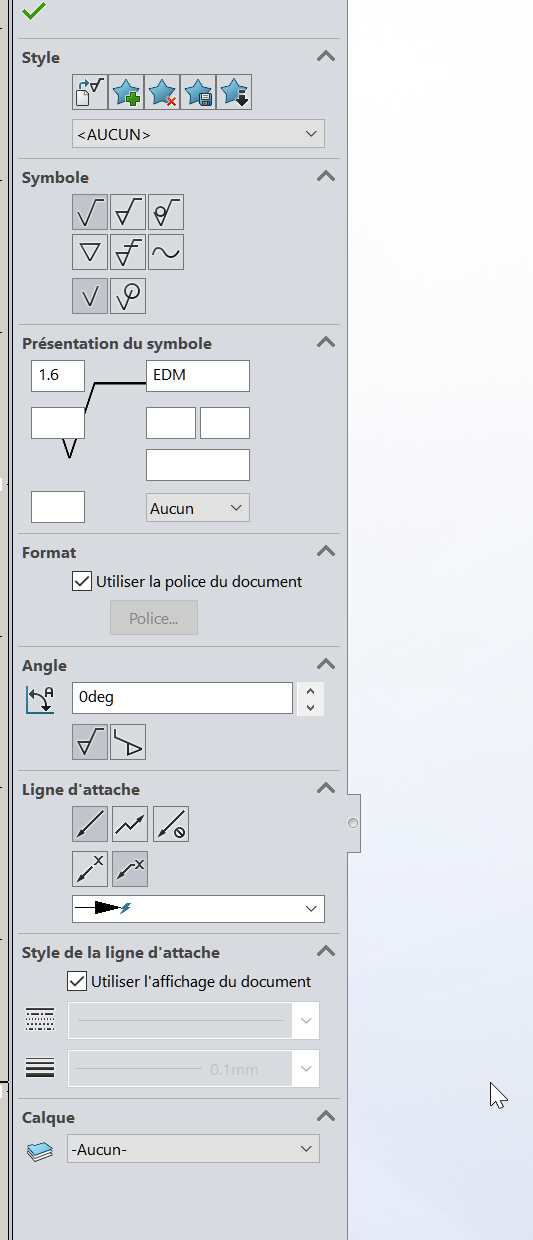This screenshot has width=533, height=1240.
Task: Toggle Utiliser l'affichage du document checkbox
Action: click(75, 981)
